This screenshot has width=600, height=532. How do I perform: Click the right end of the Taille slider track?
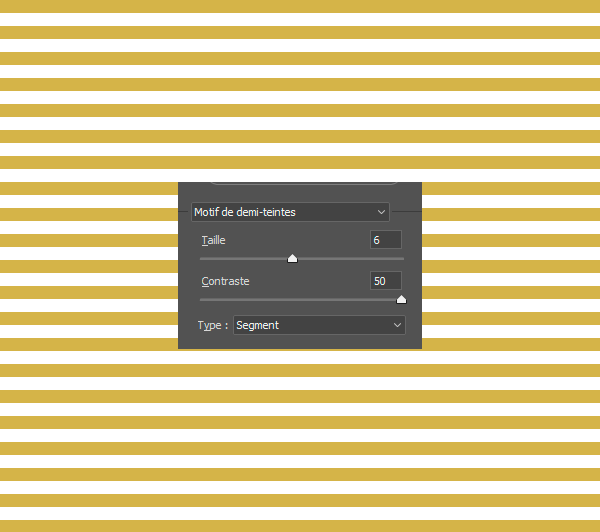(402, 258)
